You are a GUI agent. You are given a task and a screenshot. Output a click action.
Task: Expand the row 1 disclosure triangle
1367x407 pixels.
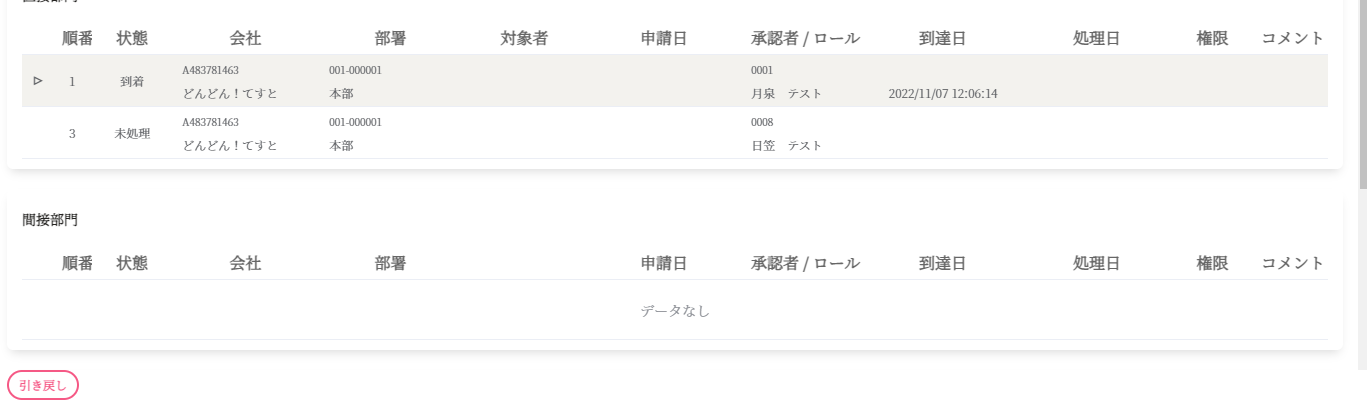click(38, 81)
